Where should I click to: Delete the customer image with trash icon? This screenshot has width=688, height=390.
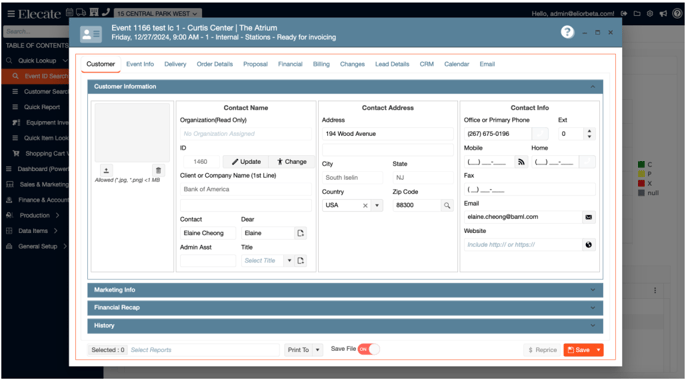158,170
